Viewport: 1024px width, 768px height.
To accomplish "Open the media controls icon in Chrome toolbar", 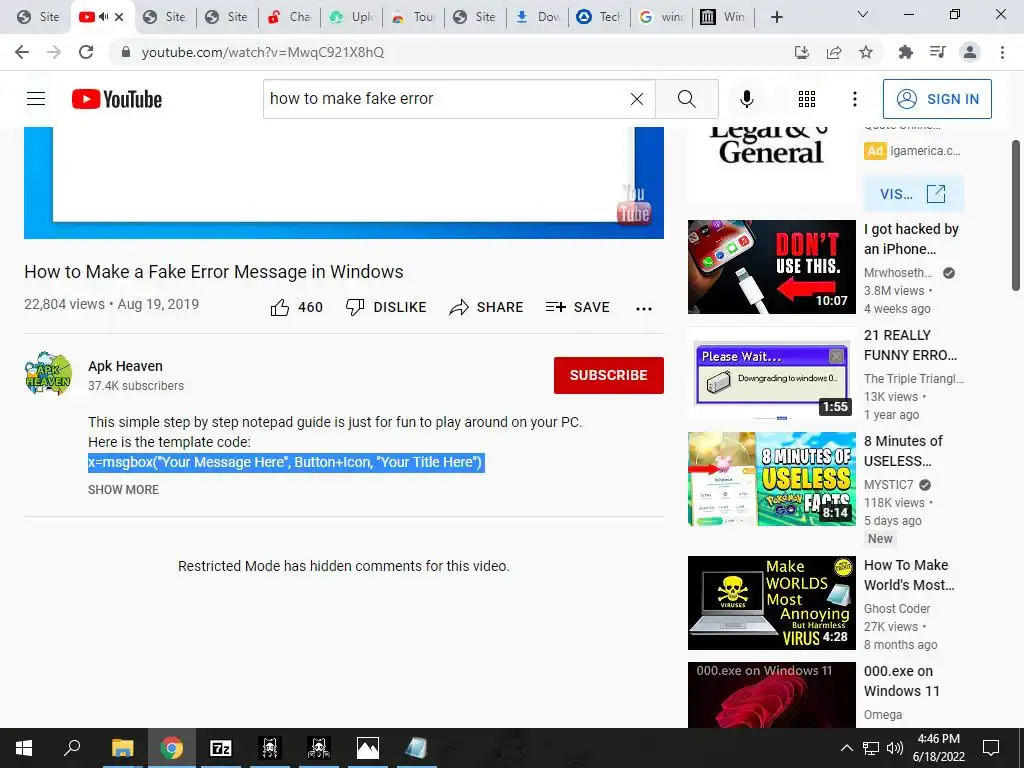I will 938,52.
